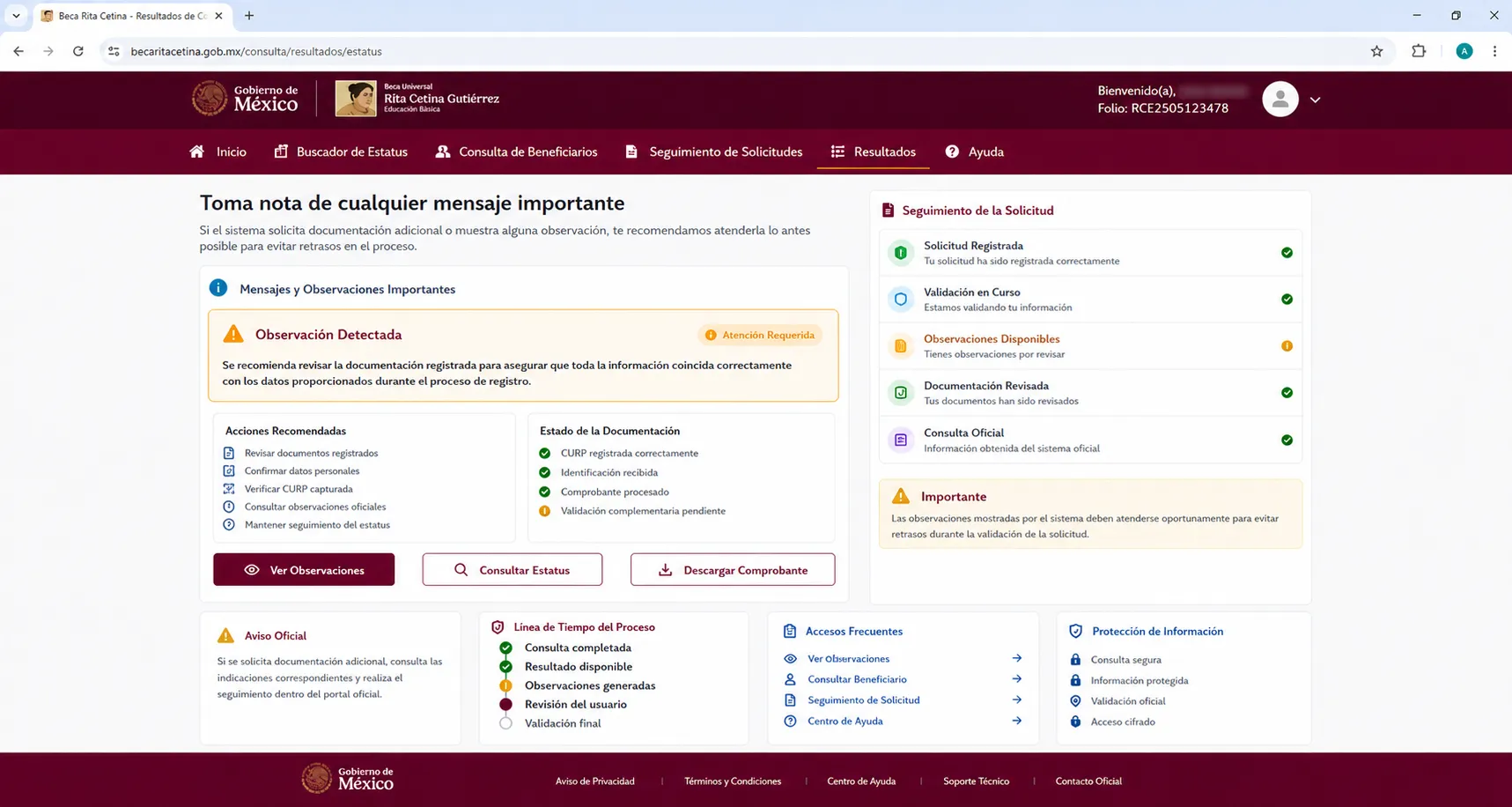1512x807 pixels.
Task: Click warning triangle in Observación Detectada
Action: (233, 334)
